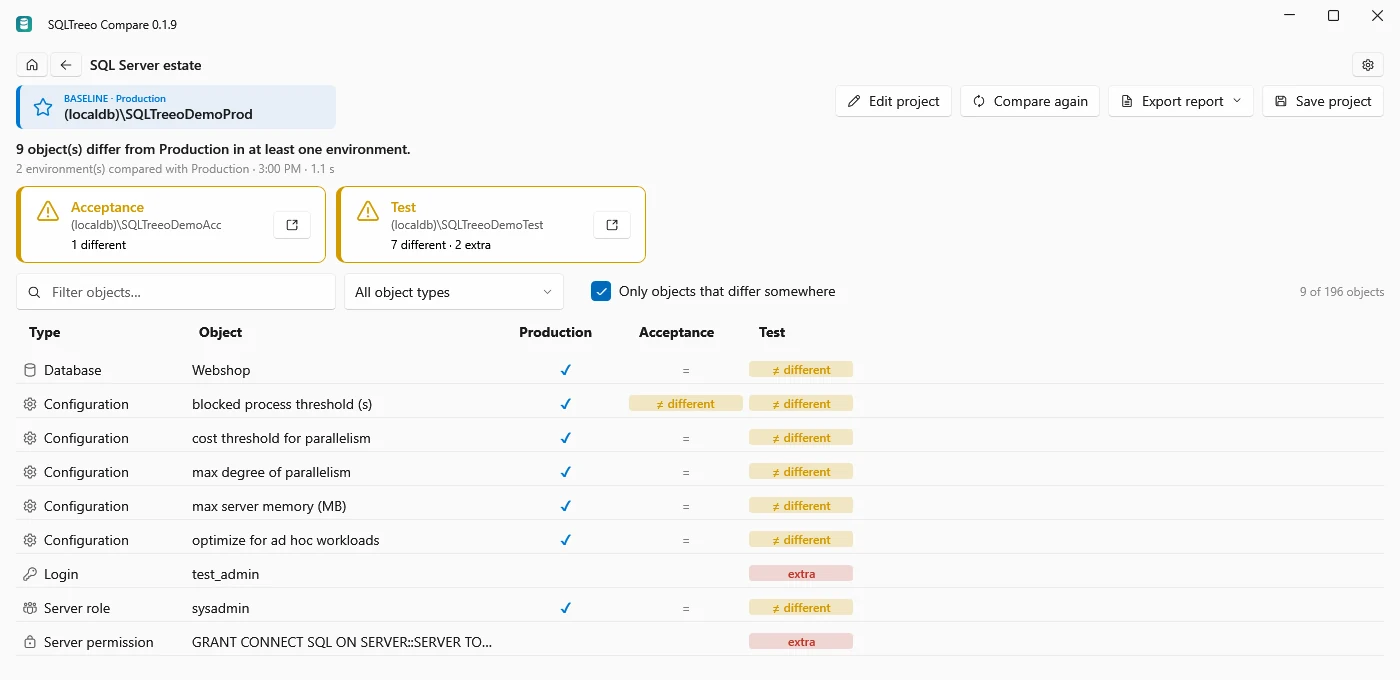Open Acceptance environment details icon

coord(292,225)
